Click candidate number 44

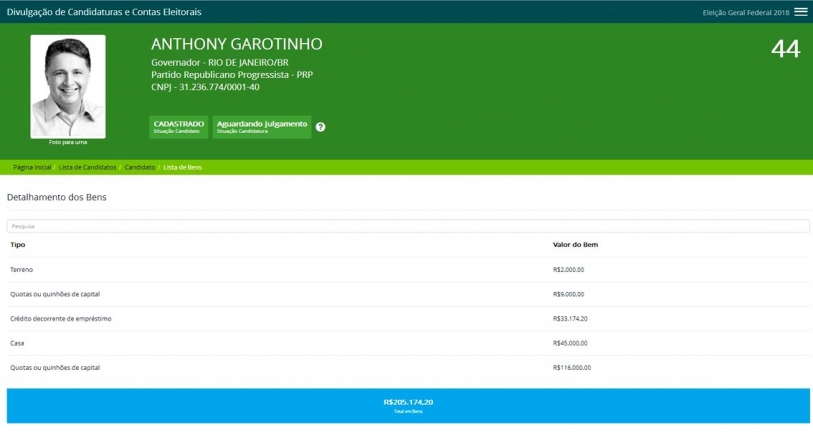pyautogui.click(x=785, y=50)
